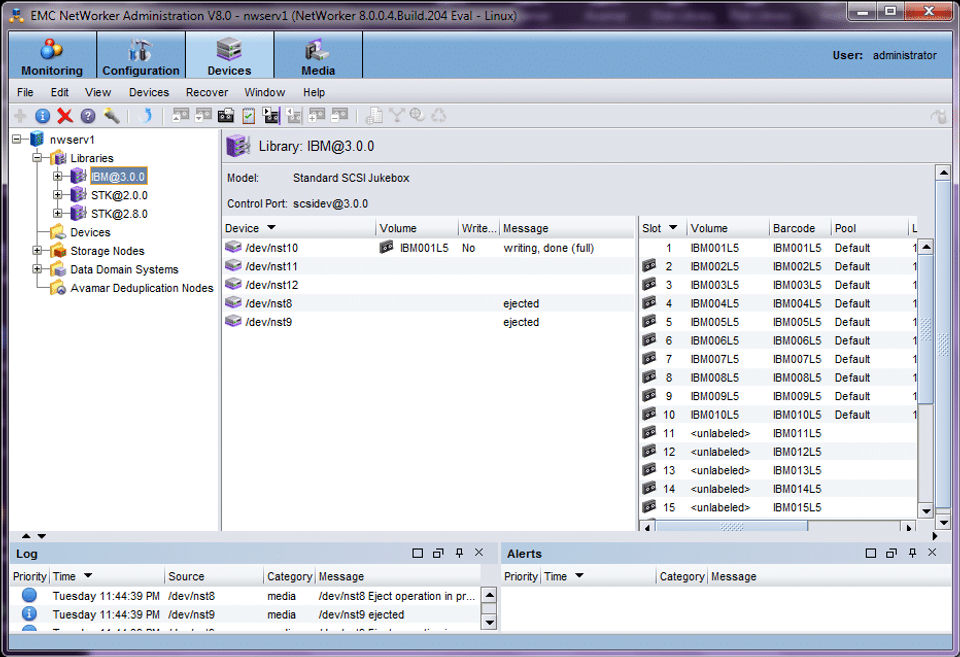
Task: Open the Configuration view
Action: (141, 56)
